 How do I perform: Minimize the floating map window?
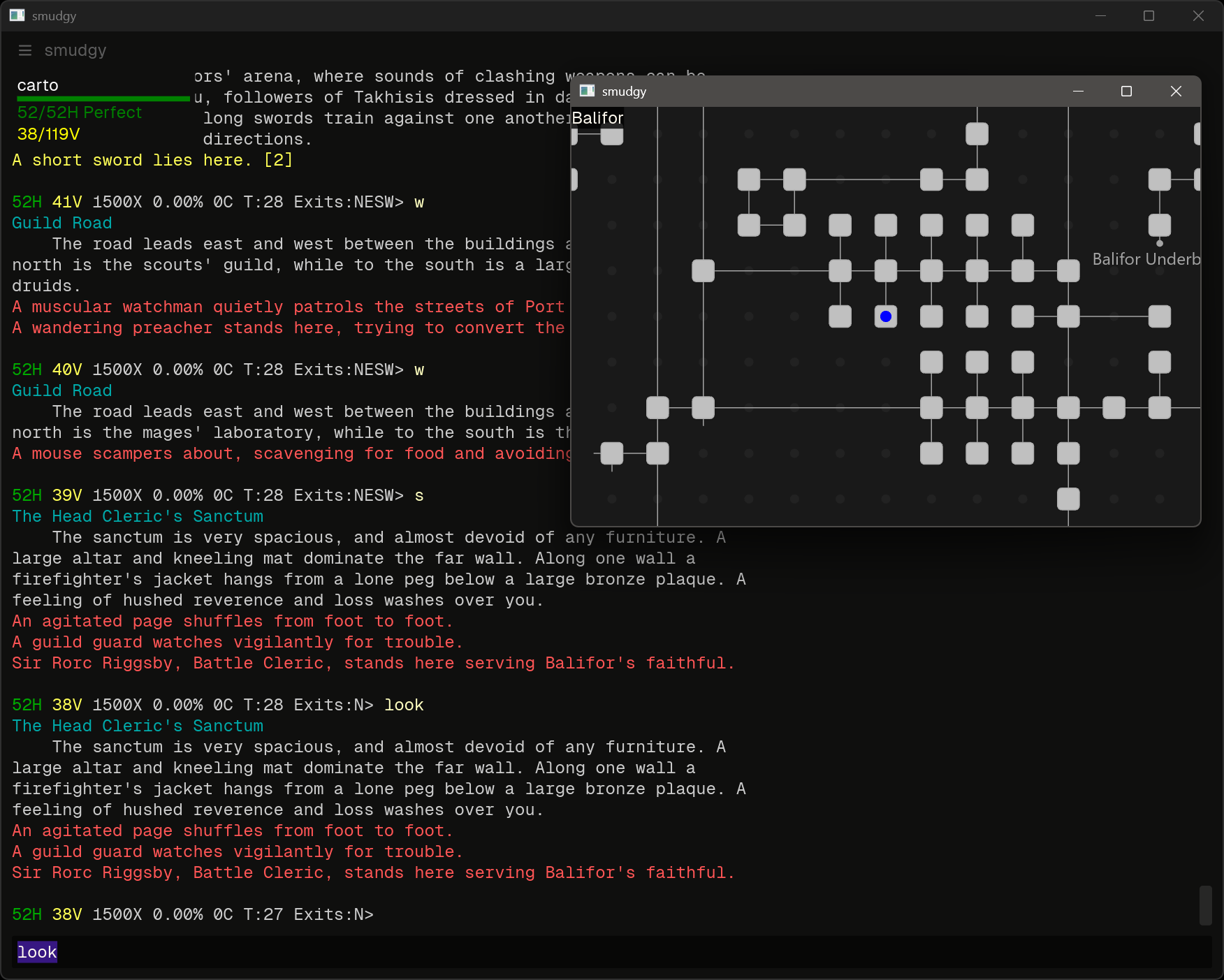[x=1078, y=92]
